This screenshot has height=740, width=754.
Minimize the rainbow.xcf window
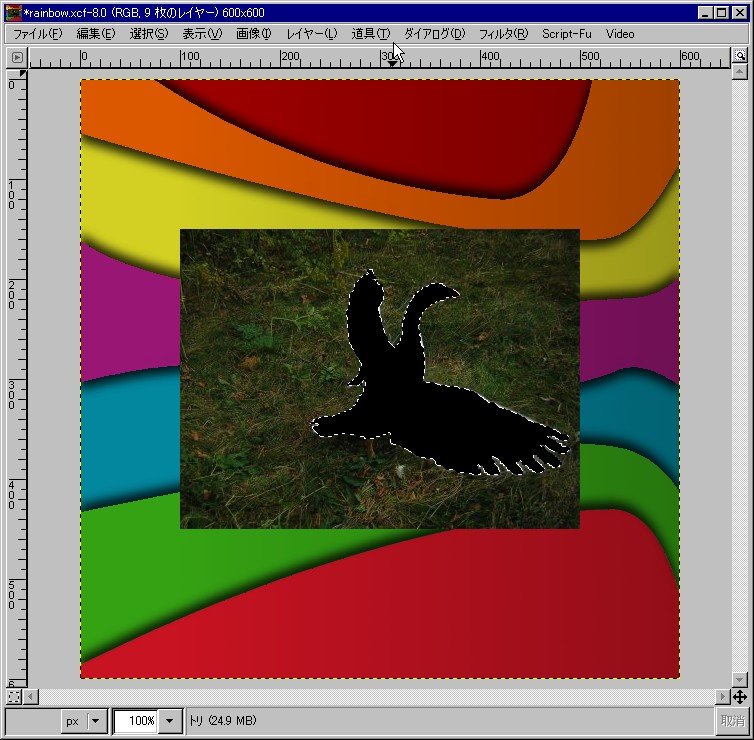coord(705,13)
